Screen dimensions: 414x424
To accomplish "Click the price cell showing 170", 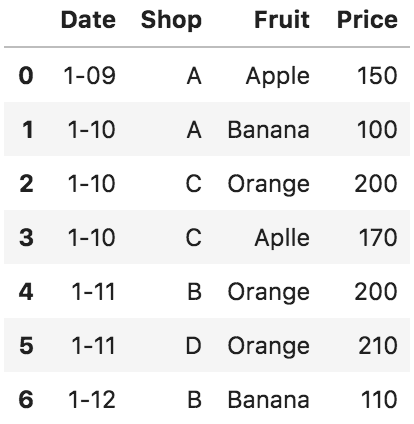I will (x=378, y=237).
